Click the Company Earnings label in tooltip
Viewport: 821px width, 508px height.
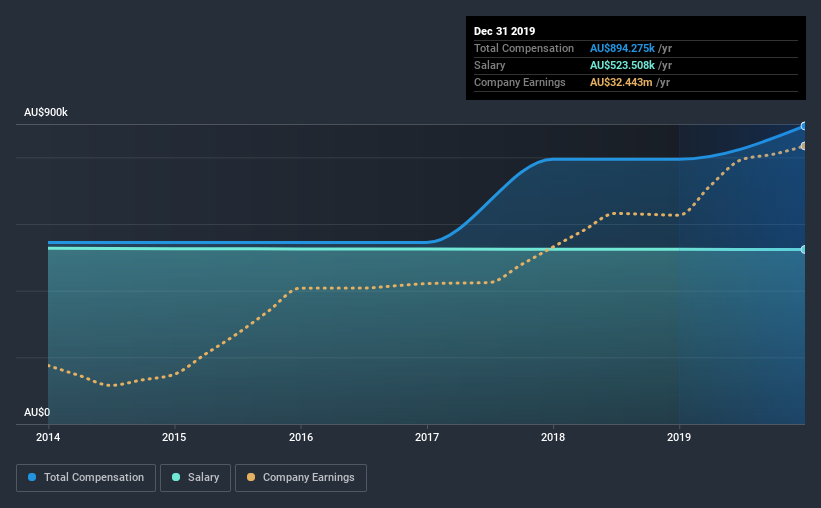(x=519, y=82)
